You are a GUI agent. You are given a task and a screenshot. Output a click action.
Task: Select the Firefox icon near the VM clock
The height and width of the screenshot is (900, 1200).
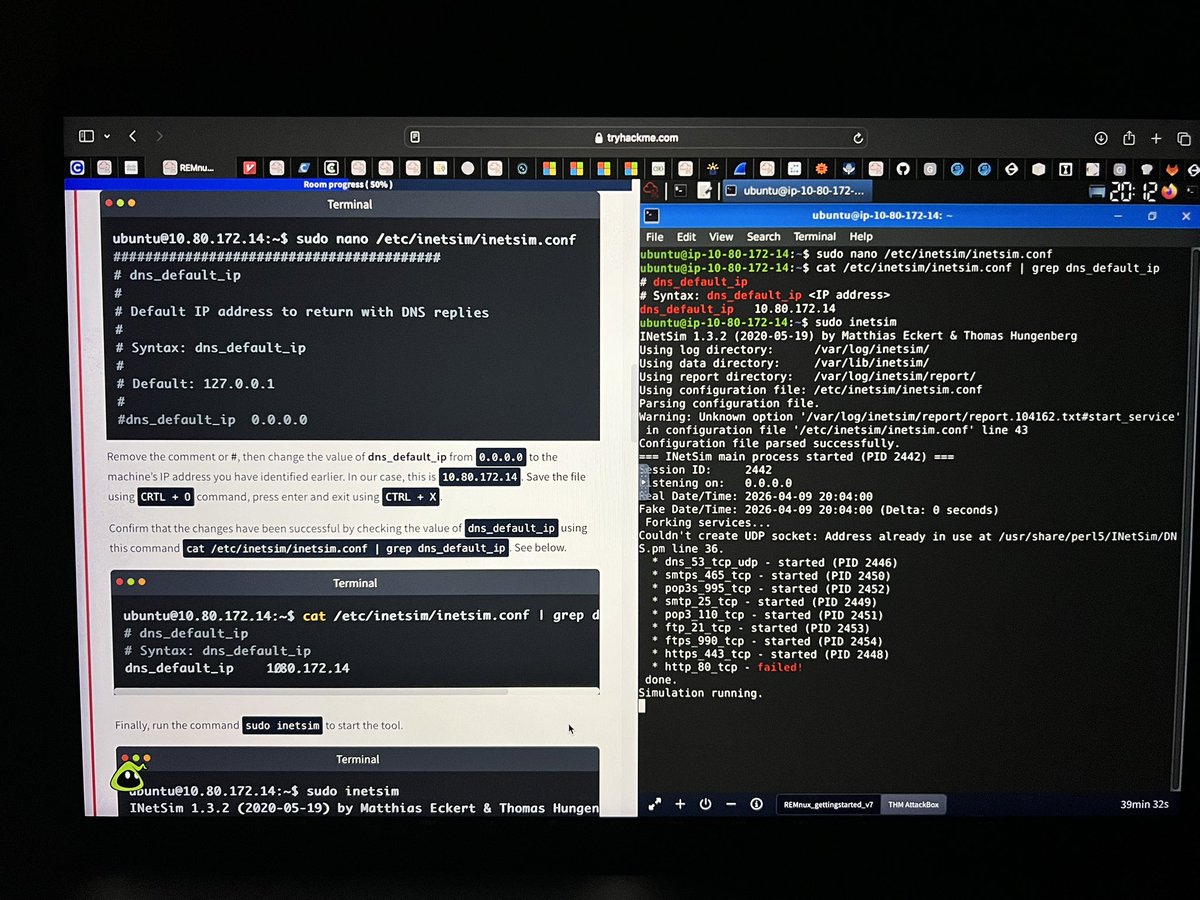pos(1168,191)
